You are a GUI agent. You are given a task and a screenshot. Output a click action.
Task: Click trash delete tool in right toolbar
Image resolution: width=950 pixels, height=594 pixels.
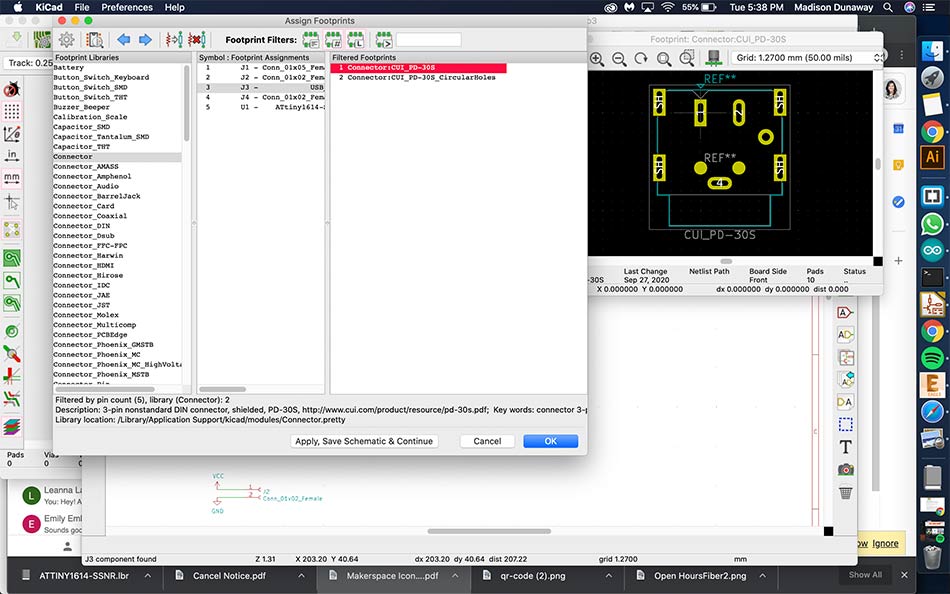pos(845,492)
